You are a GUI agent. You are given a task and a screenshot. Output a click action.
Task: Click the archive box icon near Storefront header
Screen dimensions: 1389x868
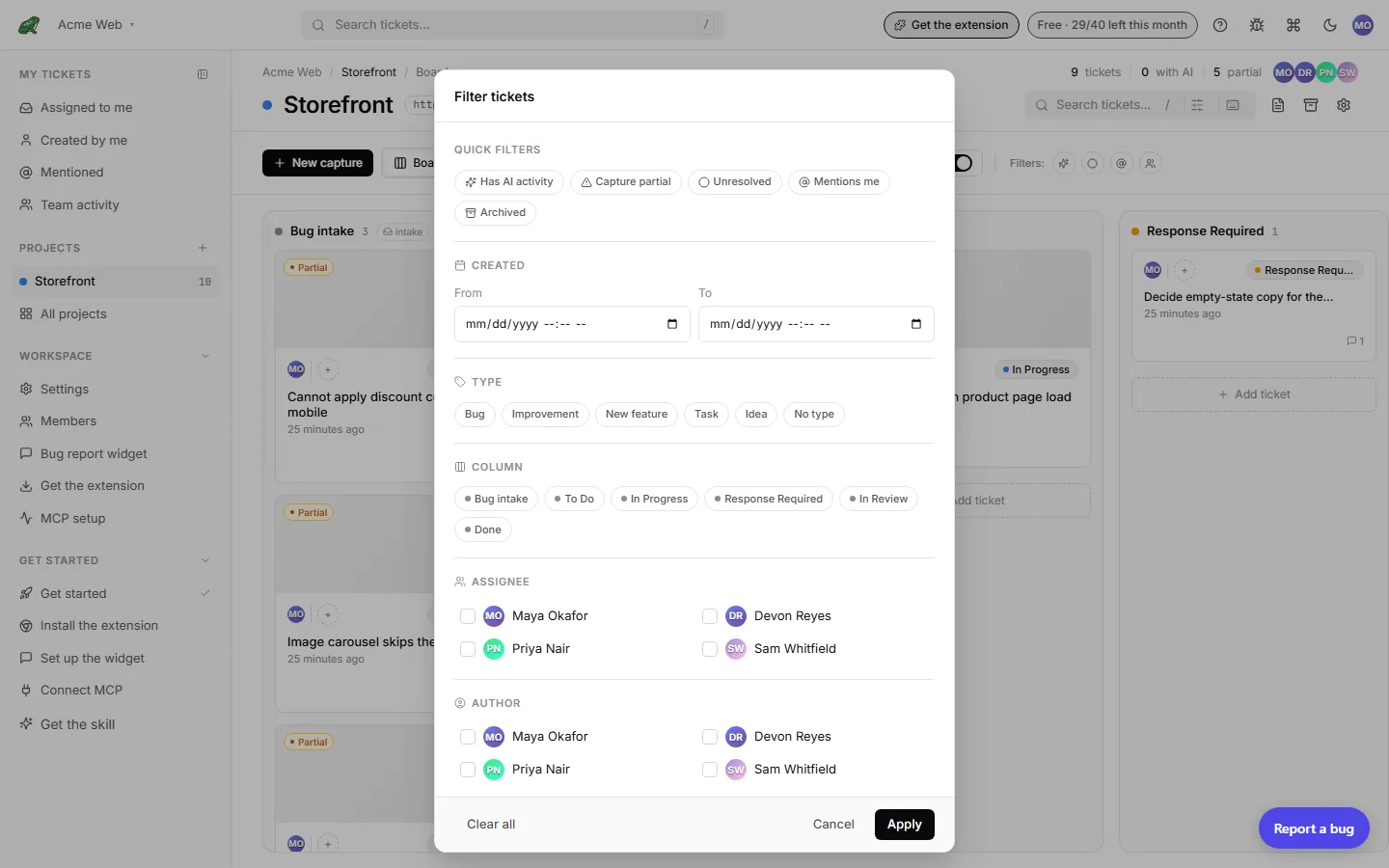1311,105
